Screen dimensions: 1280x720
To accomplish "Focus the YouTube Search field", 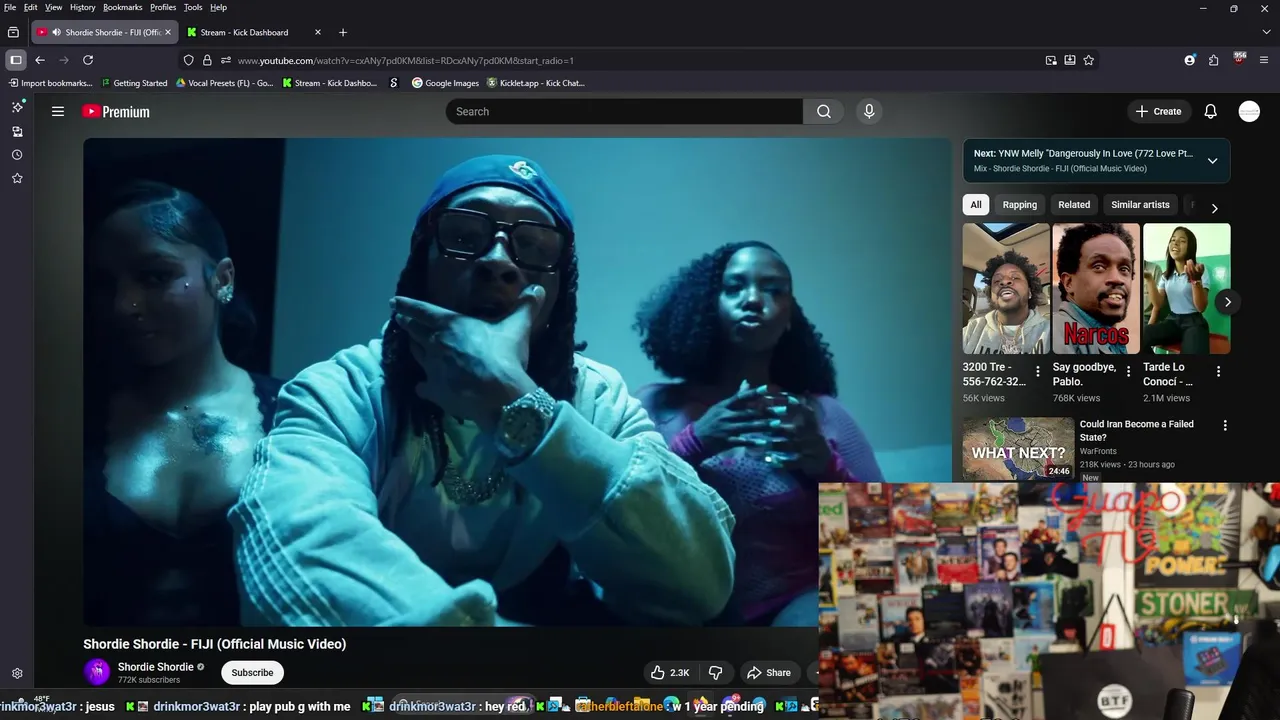I will [624, 111].
